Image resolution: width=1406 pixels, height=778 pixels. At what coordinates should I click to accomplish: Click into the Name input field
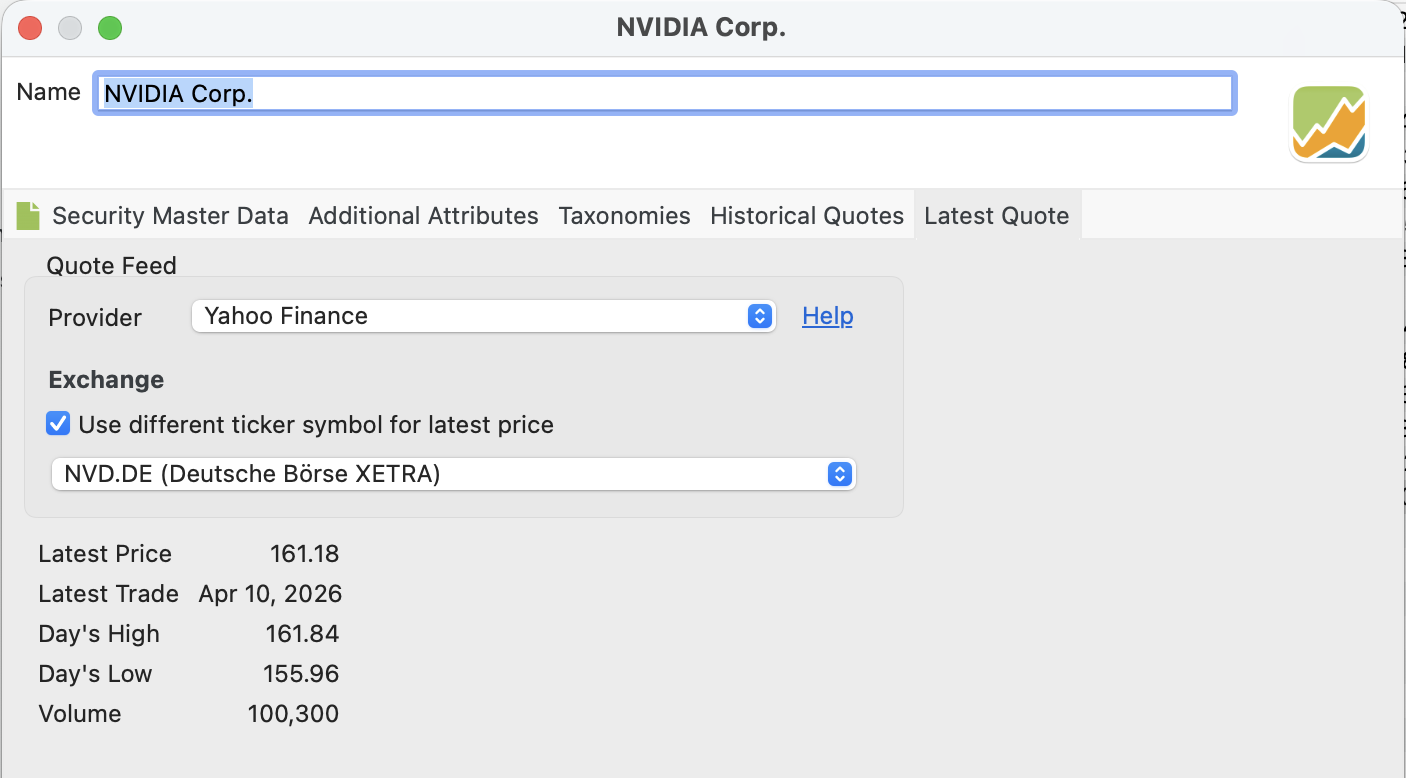coord(665,93)
